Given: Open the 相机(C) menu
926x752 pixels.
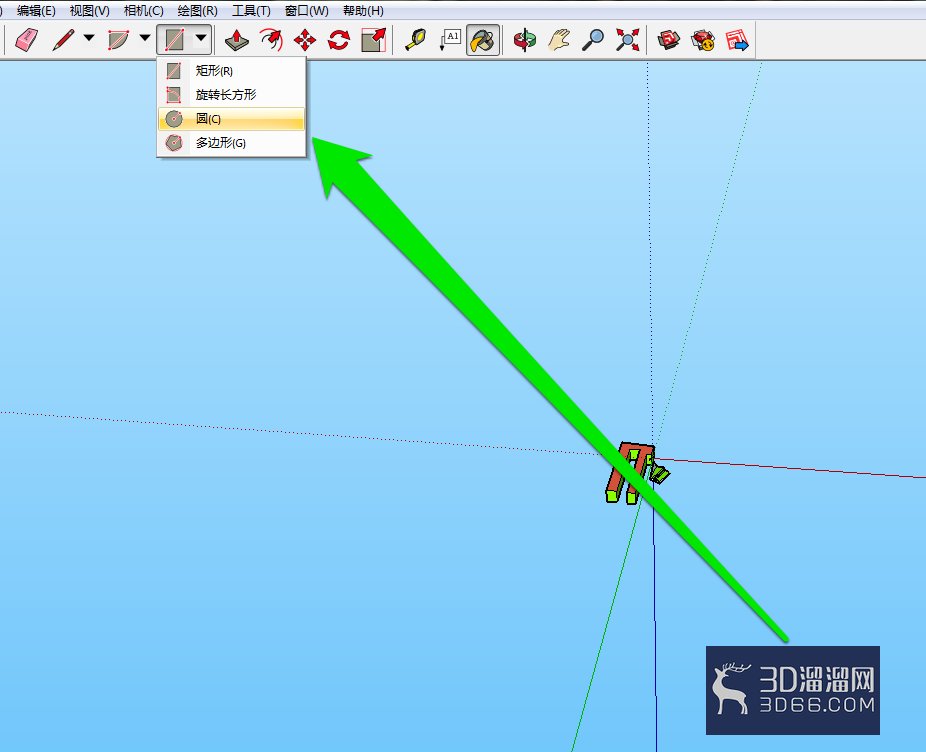Looking at the screenshot, I should click(144, 11).
